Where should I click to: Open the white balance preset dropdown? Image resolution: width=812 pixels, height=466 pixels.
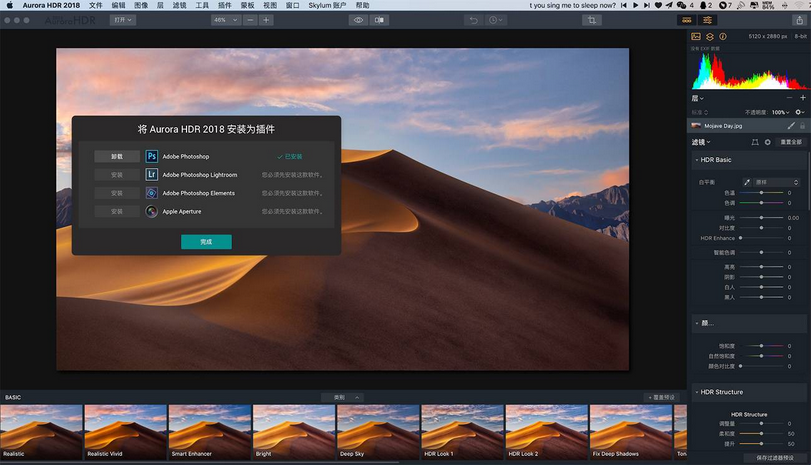[777, 182]
